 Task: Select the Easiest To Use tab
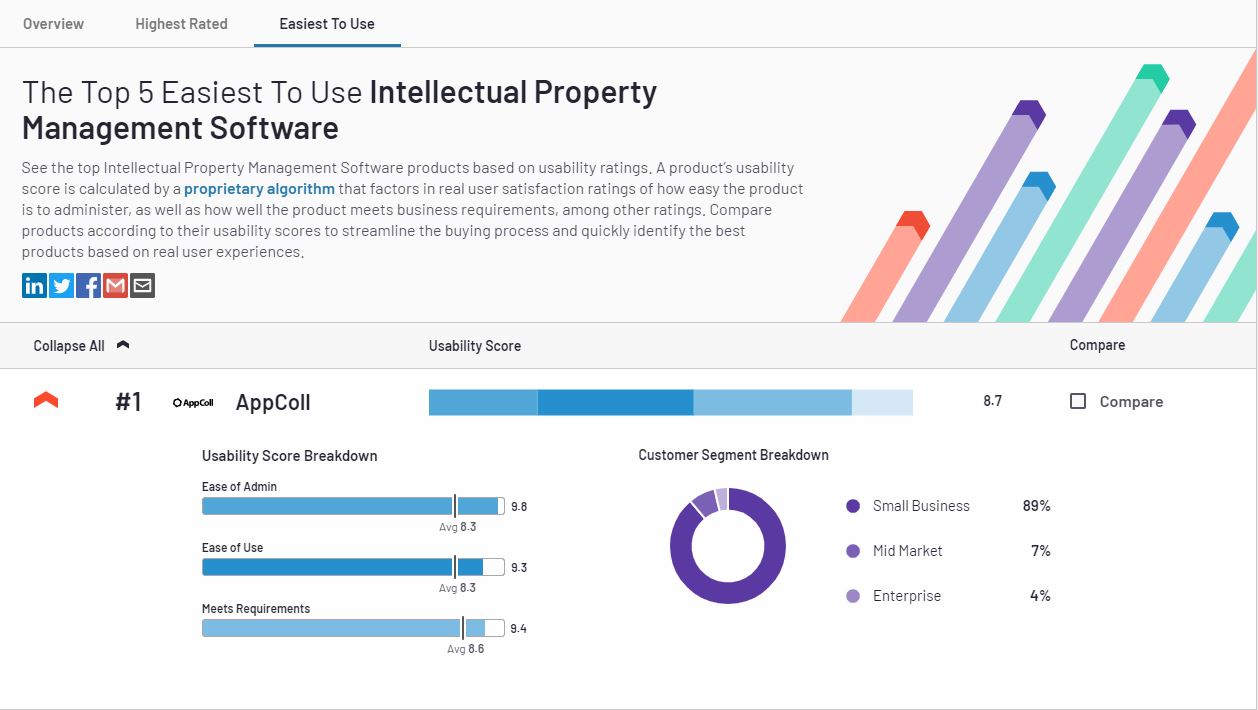[x=327, y=24]
